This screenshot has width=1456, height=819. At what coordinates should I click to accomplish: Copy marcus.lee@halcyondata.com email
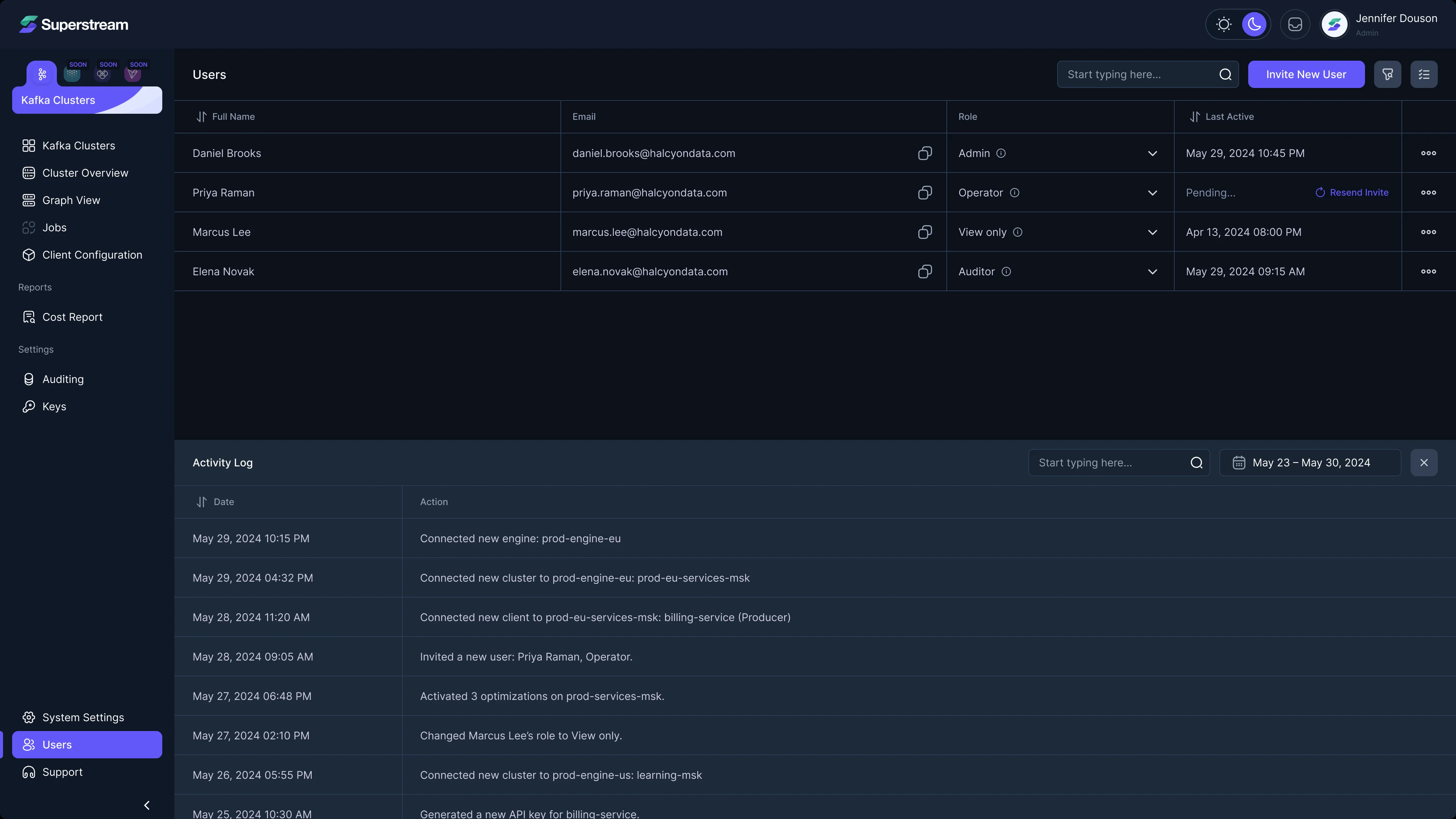(x=925, y=232)
